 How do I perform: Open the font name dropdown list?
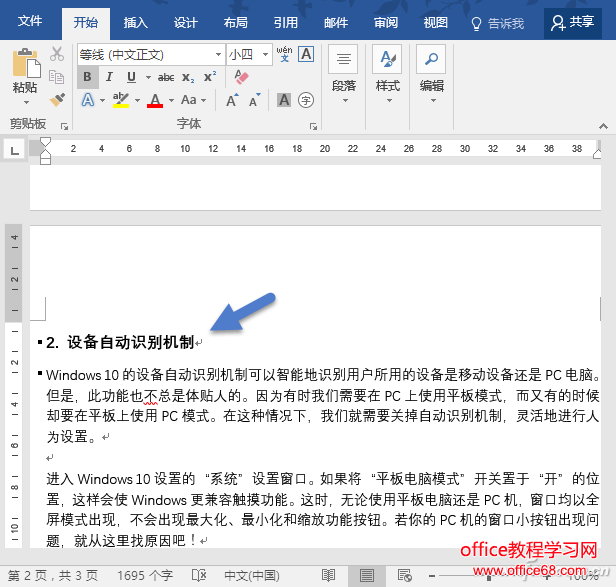pos(218,54)
